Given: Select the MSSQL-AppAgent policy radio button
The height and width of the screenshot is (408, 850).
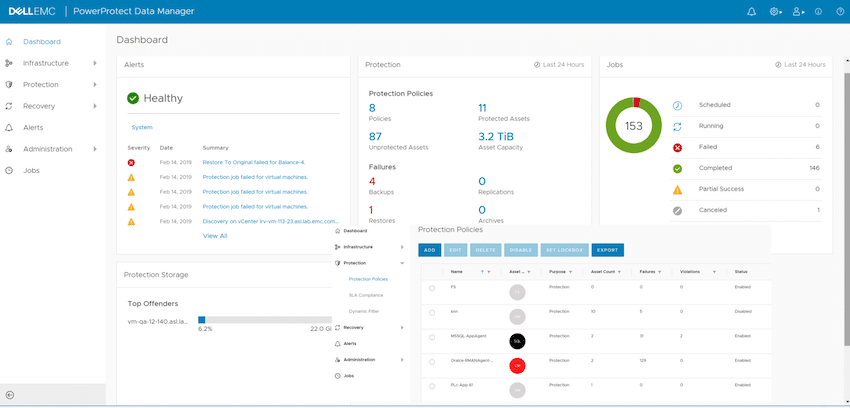Looking at the screenshot, I should click(432, 337).
